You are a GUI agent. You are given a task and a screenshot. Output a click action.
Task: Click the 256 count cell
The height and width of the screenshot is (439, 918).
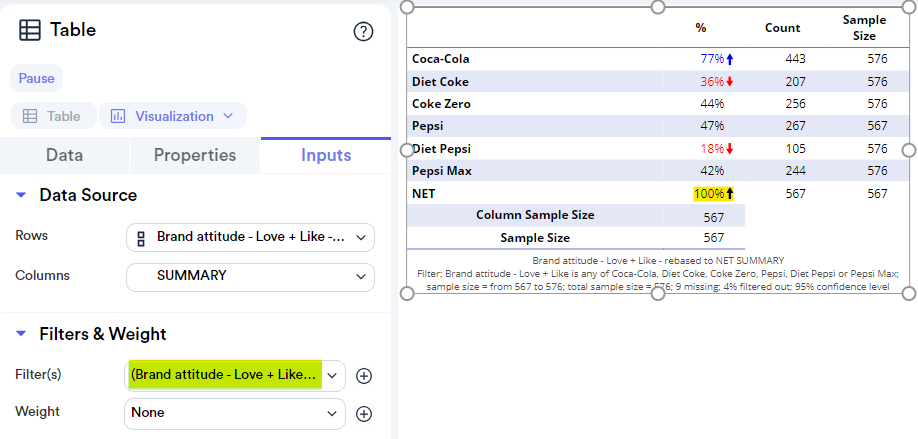click(796, 104)
